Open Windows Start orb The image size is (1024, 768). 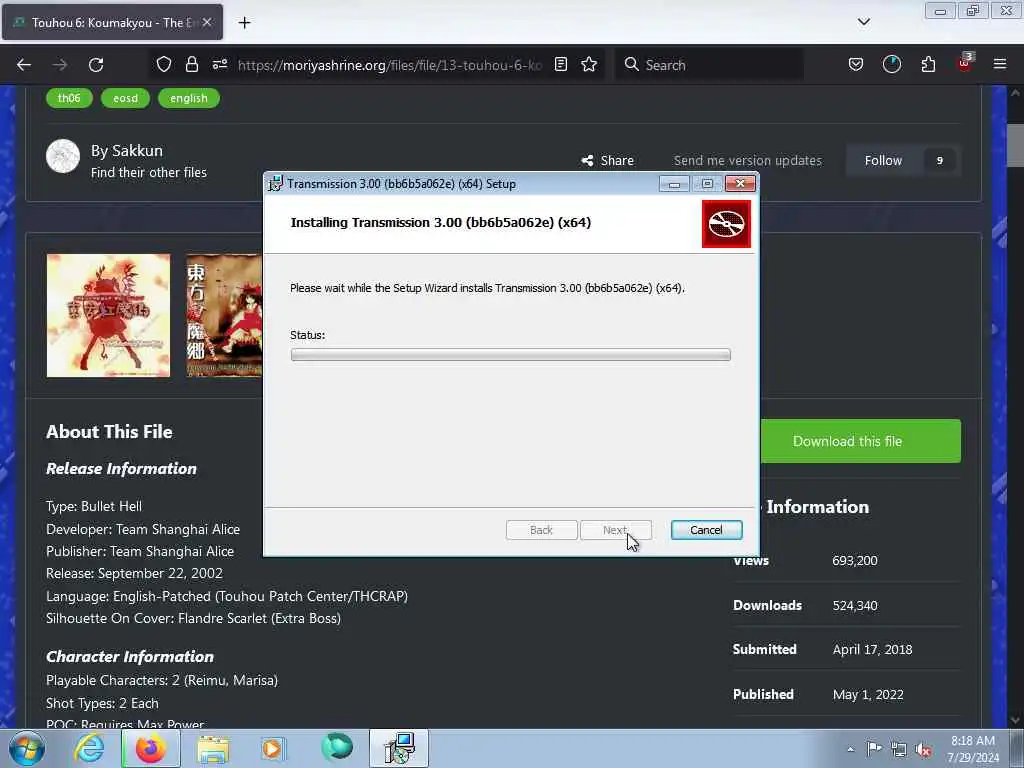[27, 748]
